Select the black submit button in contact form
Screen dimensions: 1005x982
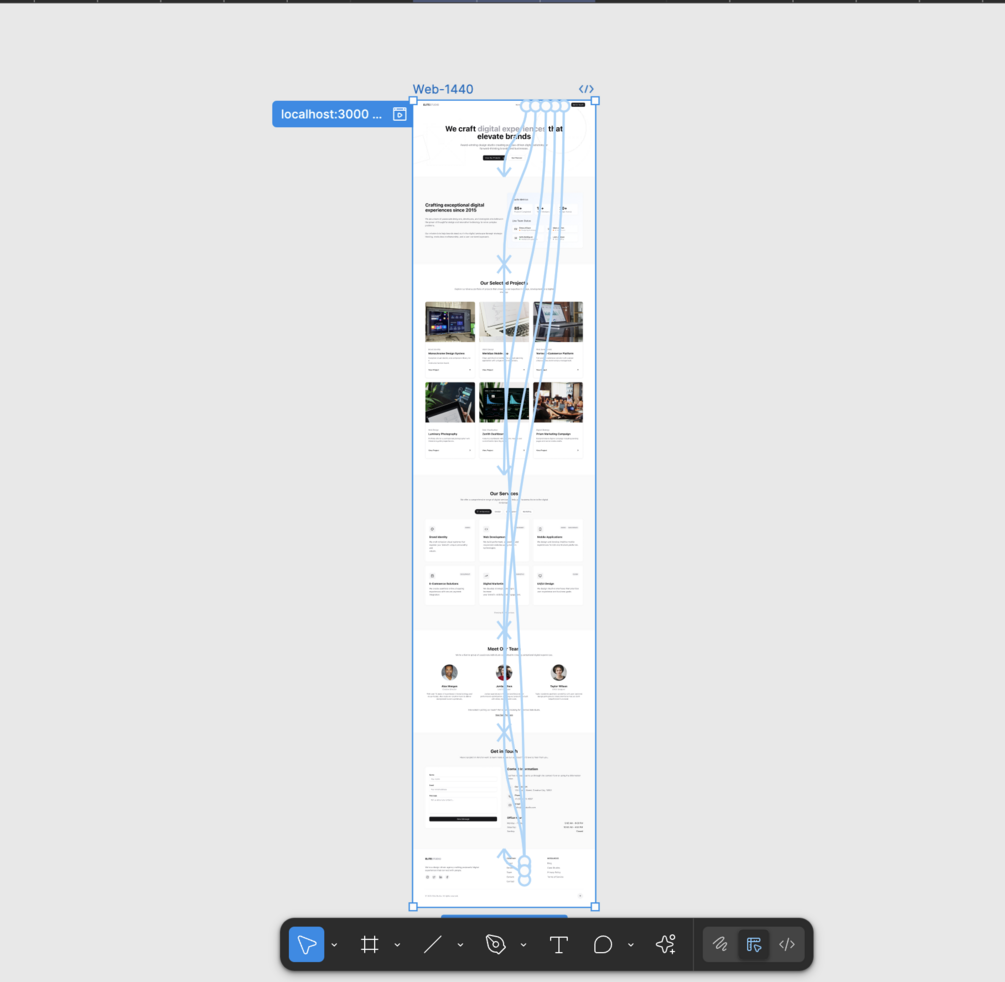(x=463, y=819)
